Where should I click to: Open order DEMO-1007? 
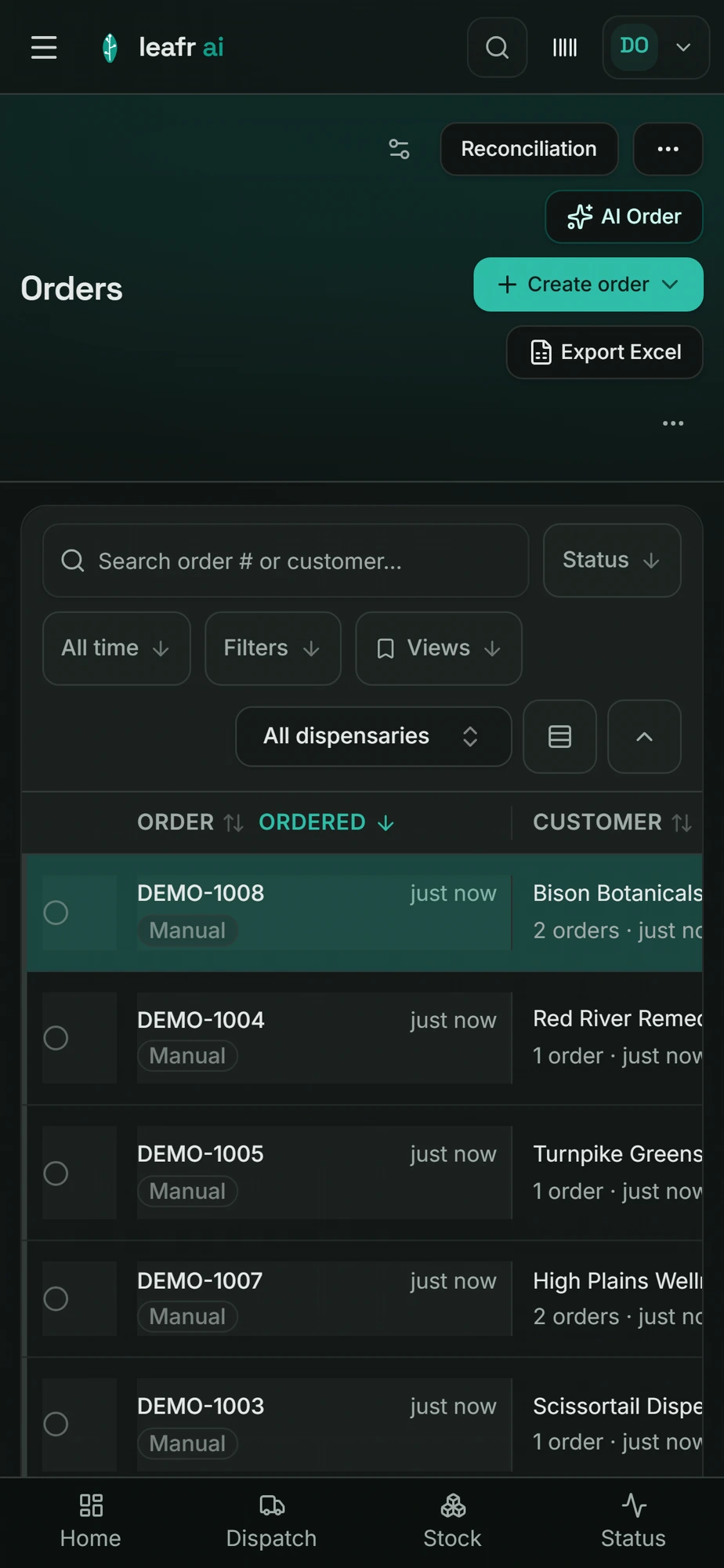200,1281
